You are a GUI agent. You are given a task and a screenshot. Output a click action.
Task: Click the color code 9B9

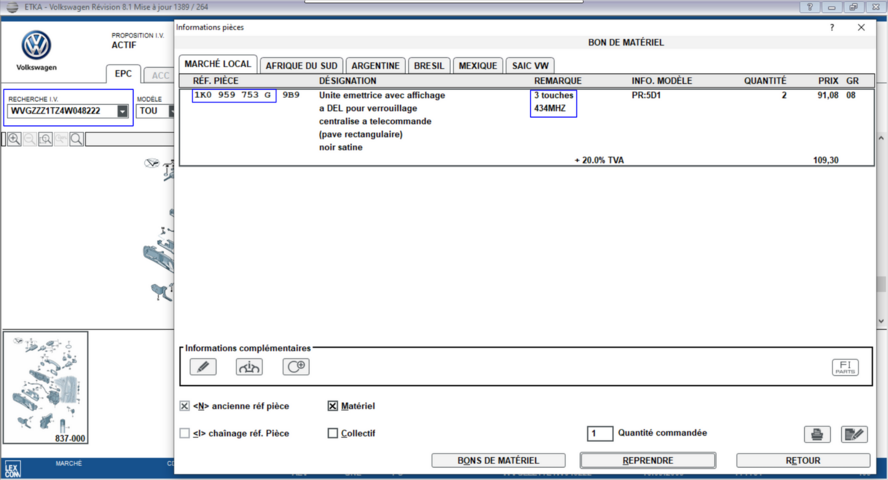click(291, 95)
